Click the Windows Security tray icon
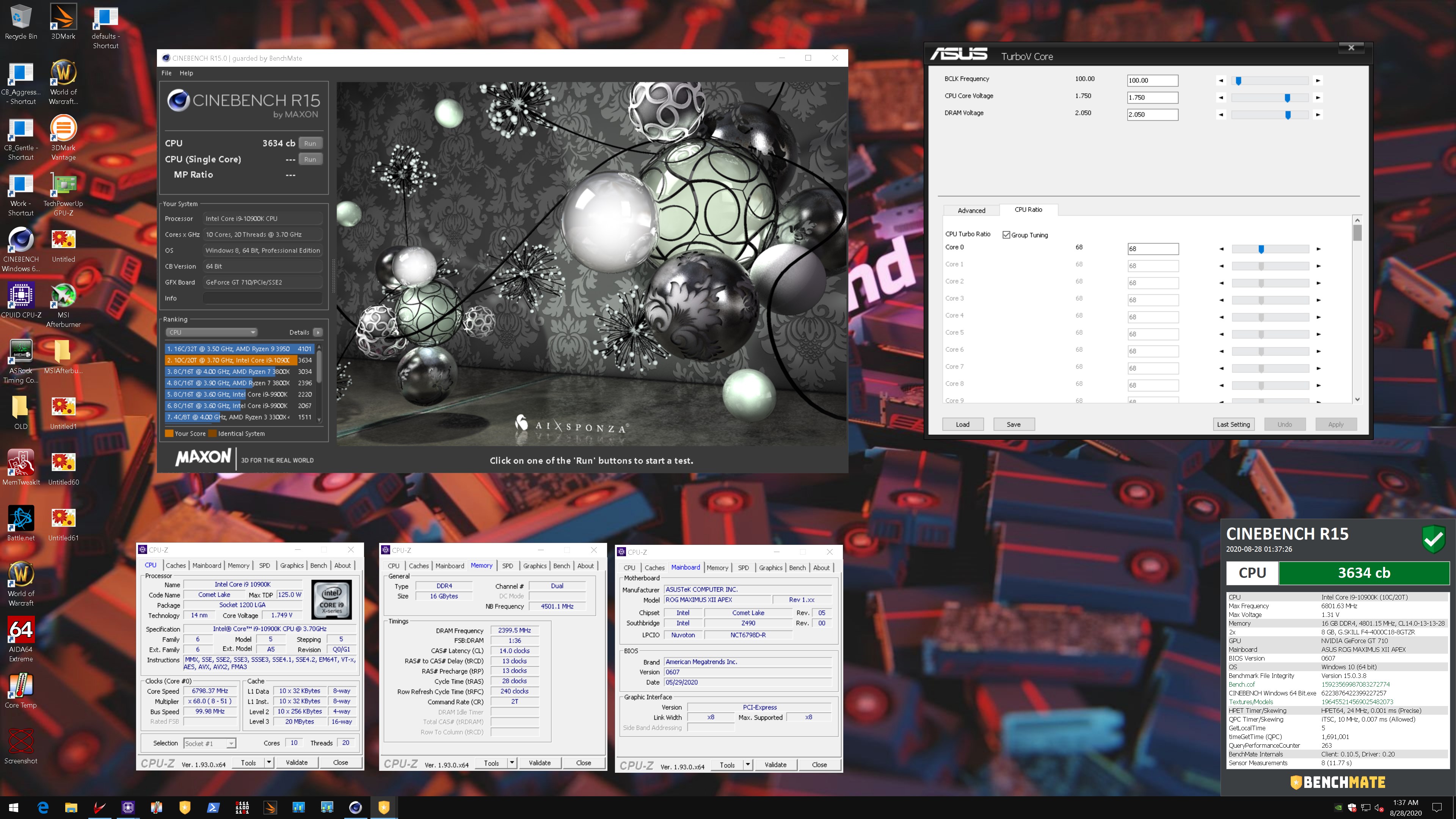 [x=1351, y=807]
